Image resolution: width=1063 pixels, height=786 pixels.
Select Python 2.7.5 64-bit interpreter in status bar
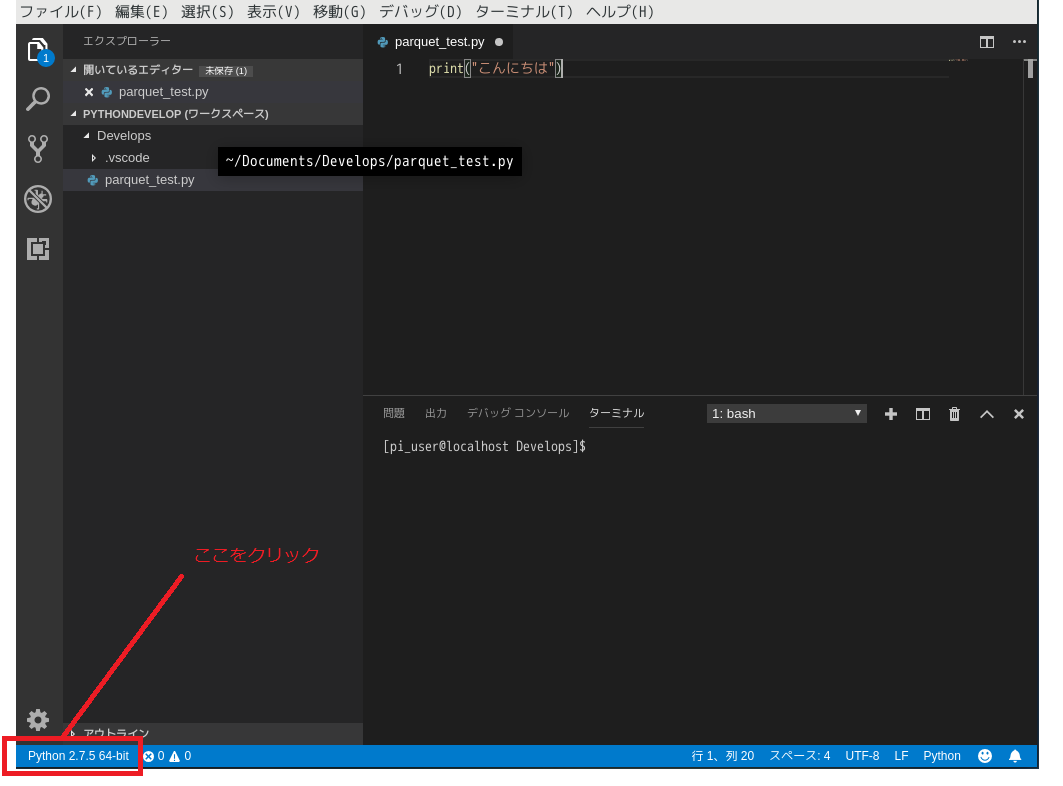[78, 756]
